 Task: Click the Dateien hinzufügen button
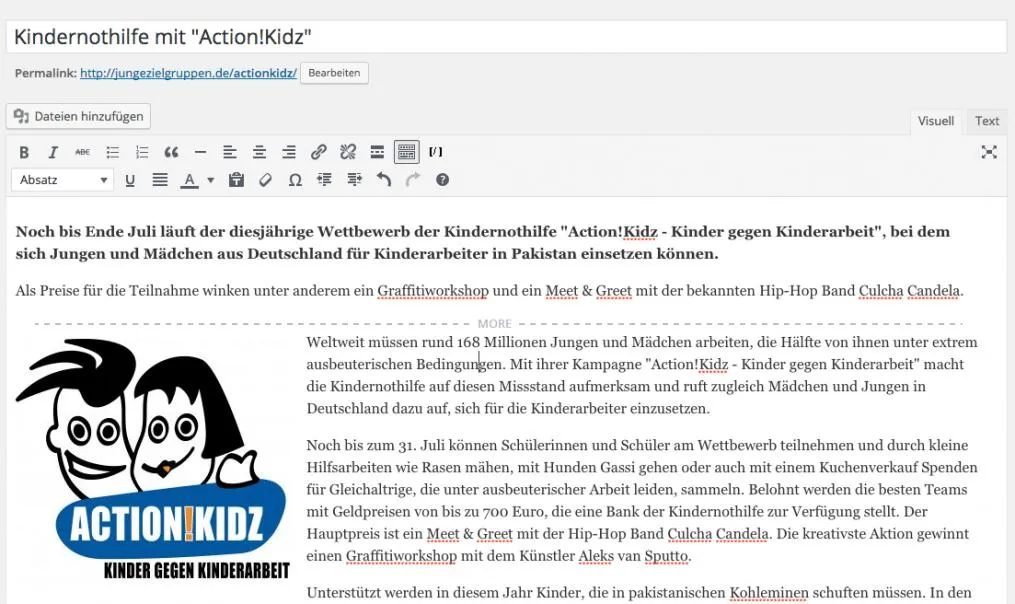[78, 116]
